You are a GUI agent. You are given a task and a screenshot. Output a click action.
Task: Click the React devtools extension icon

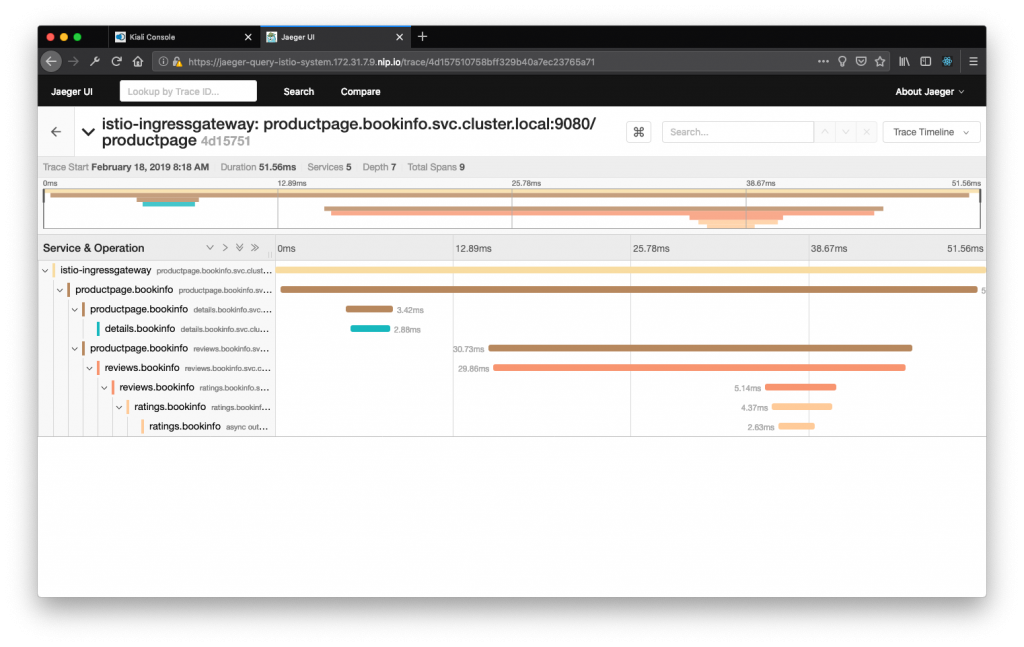pos(947,61)
